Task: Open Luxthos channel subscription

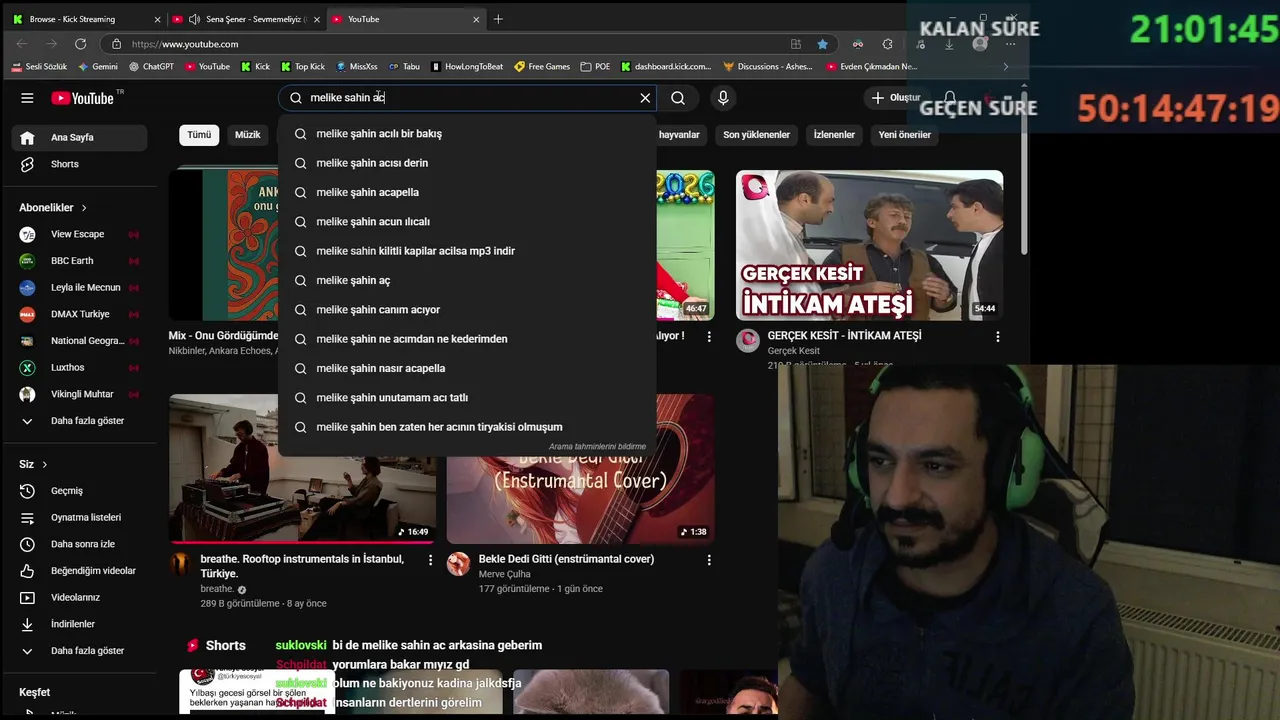Action: click(80, 367)
